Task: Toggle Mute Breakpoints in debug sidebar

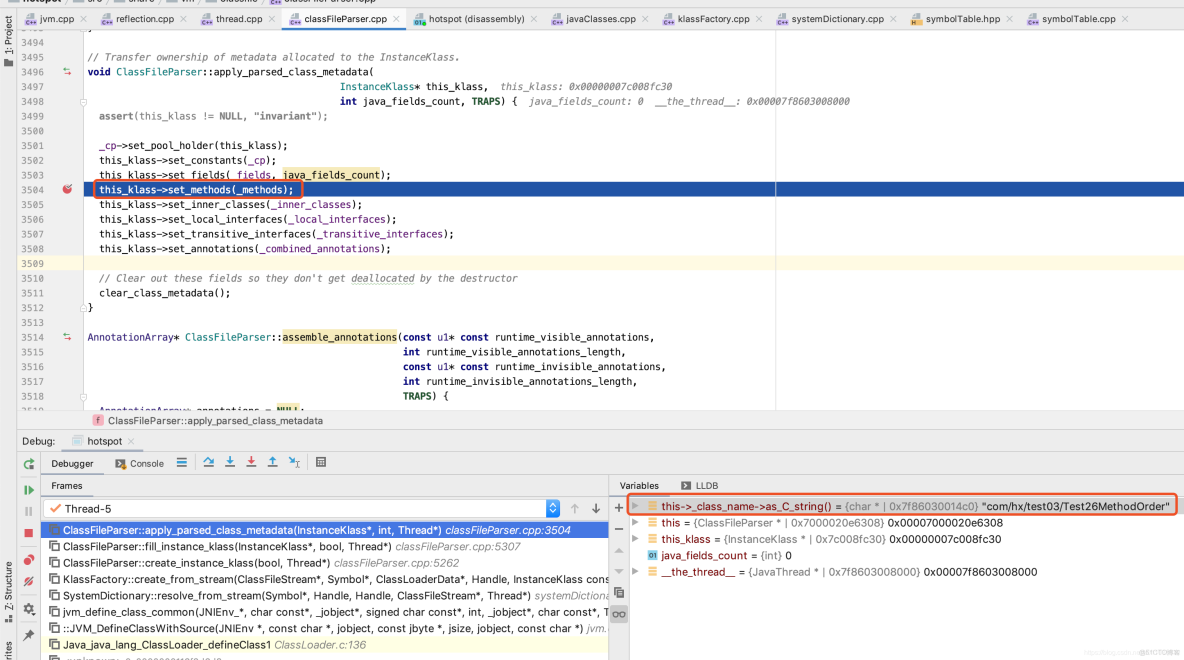Action: [x=28, y=581]
